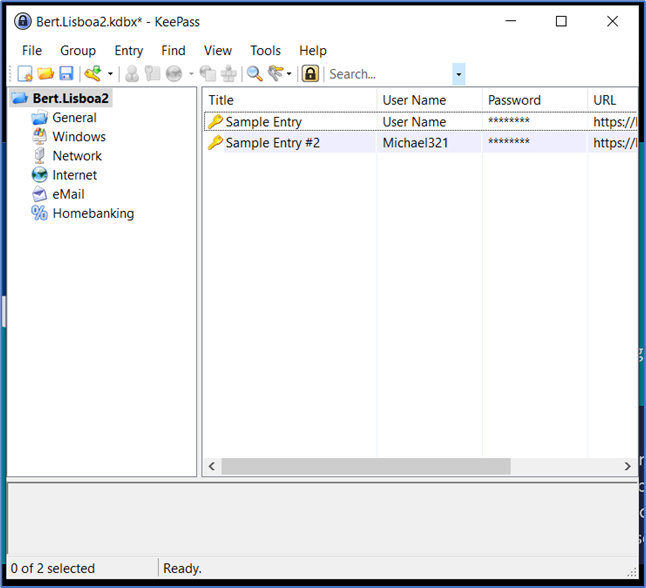This screenshot has height=588, width=646.
Task: Select the Sample Entry row title
Action: coord(264,122)
